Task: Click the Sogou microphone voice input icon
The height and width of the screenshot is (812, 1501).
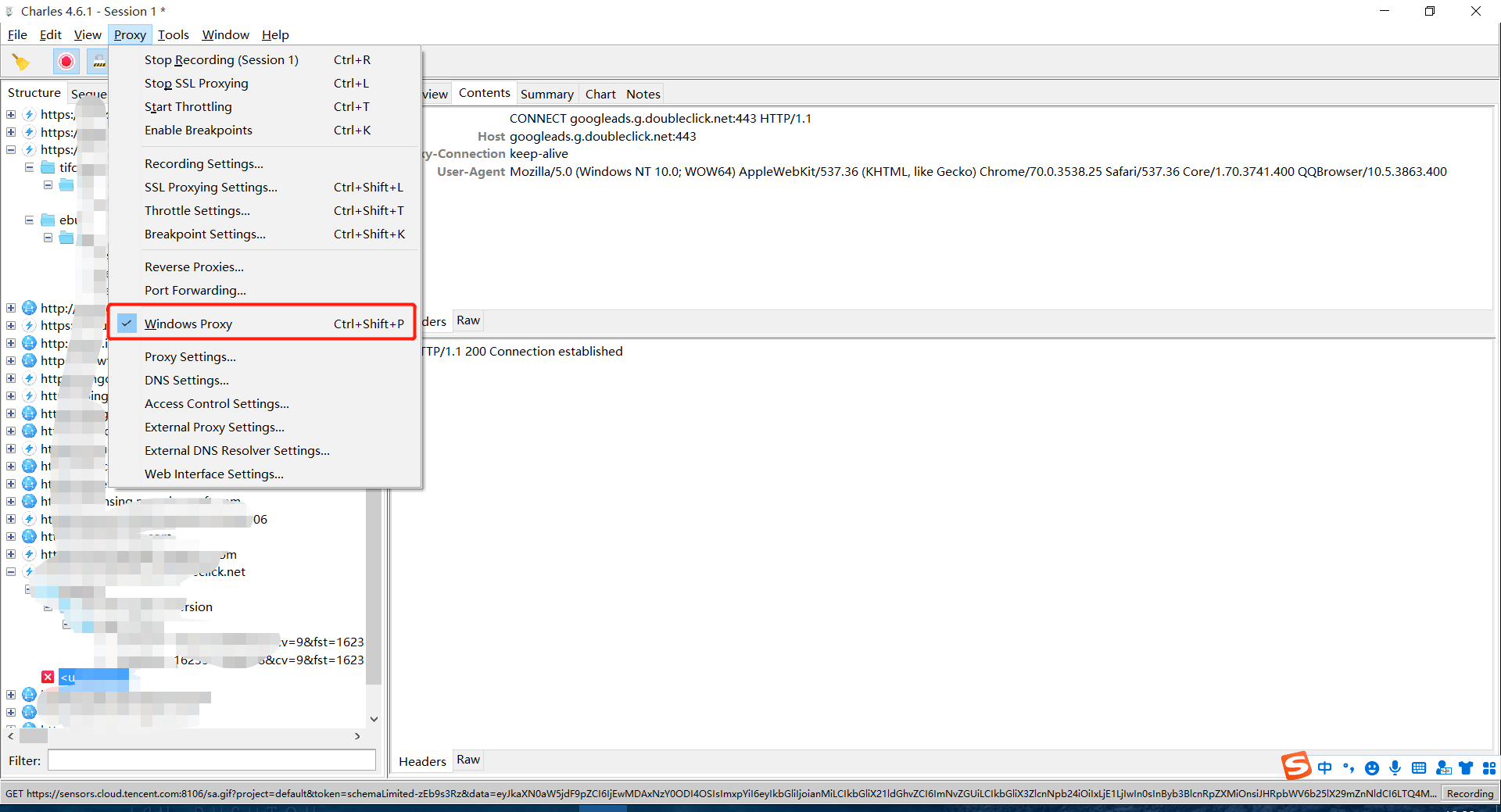Action: pos(1395,768)
